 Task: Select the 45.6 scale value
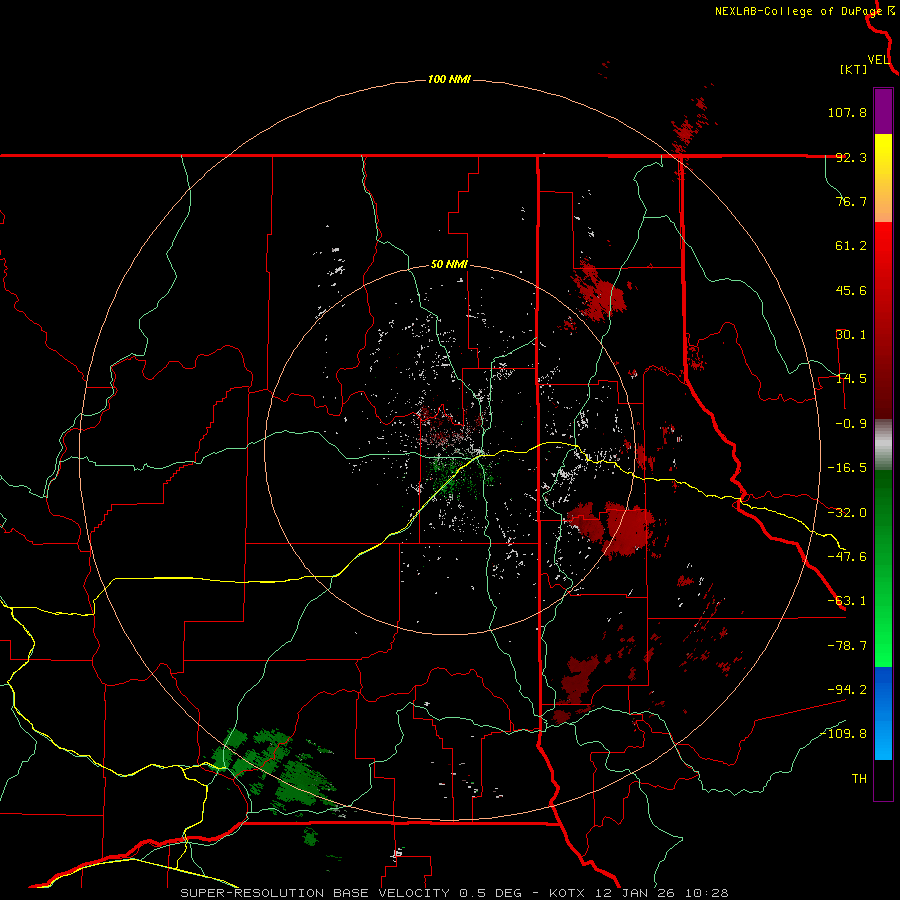[851, 290]
